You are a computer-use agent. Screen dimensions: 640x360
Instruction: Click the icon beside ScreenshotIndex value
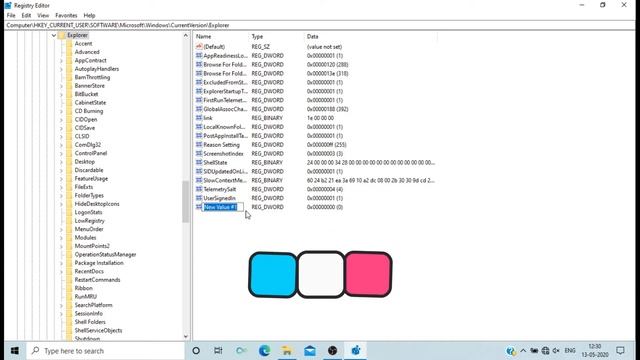pyautogui.click(x=199, y=153)
